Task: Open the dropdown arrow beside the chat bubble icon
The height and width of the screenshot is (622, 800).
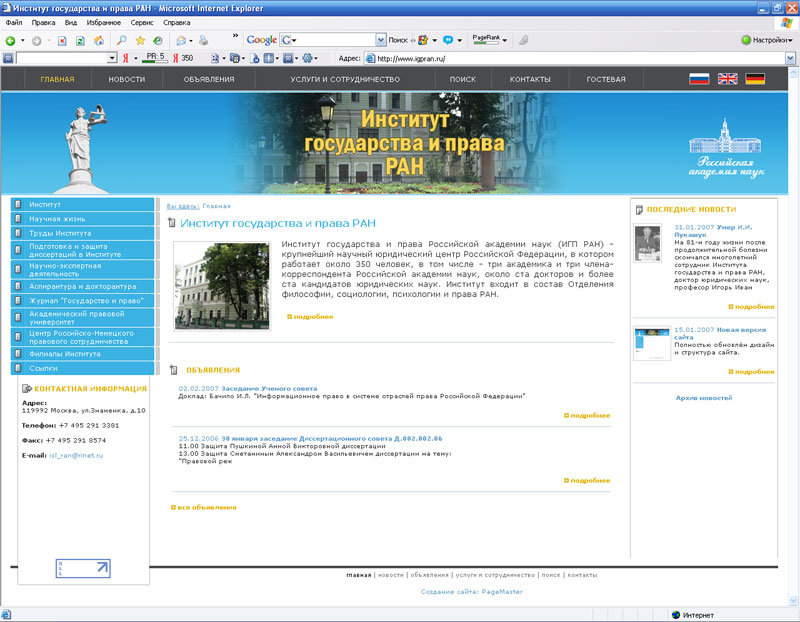Action: pyautogui.click(x=459, y=40)
